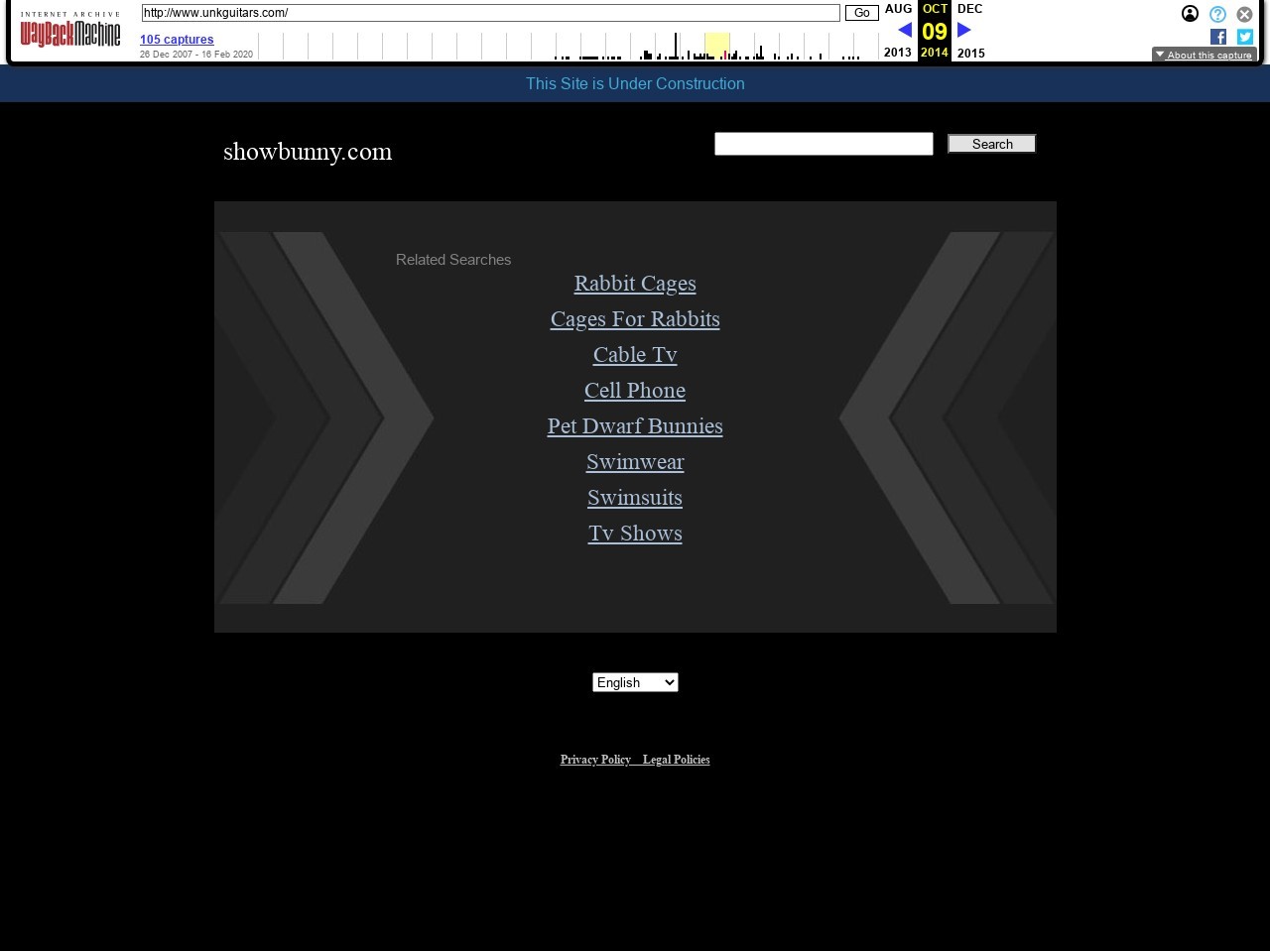Select the 2013 year in timeline
Image resolution: width=1270 pixels, height=952 pixels.
coord(897,53)
